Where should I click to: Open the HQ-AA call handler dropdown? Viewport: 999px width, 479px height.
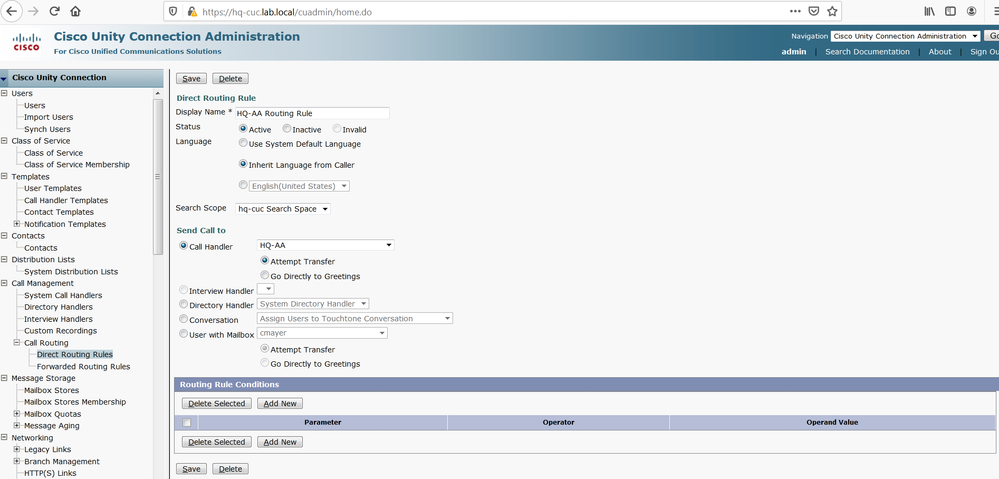326,245
